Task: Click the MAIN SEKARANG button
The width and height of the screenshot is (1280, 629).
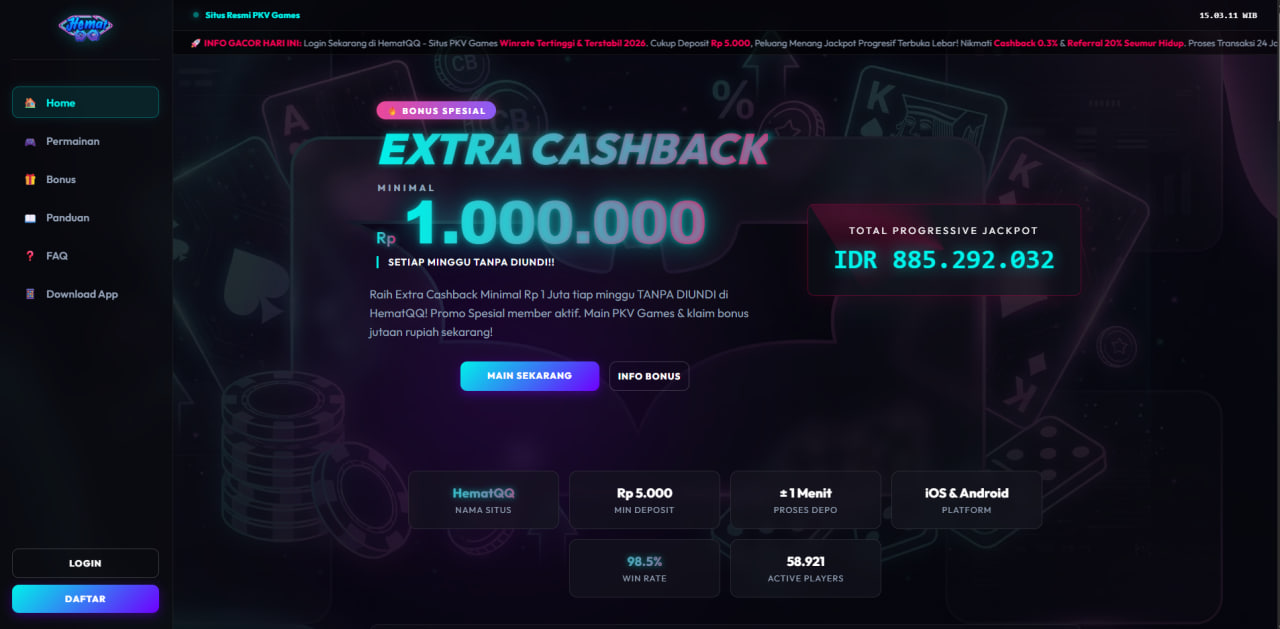Action: pyautogui.click(x=529, y=376)
